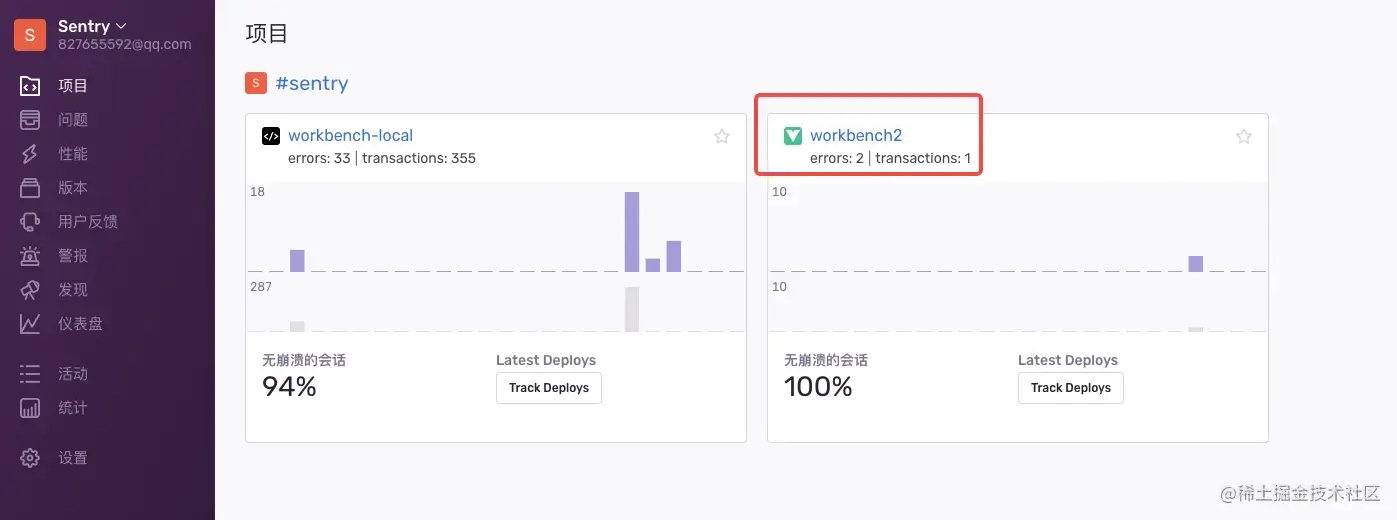This screenshot has width=1397, height=520.
Task: Click the 项目 page heading
Action: click(x=267, y=33)
